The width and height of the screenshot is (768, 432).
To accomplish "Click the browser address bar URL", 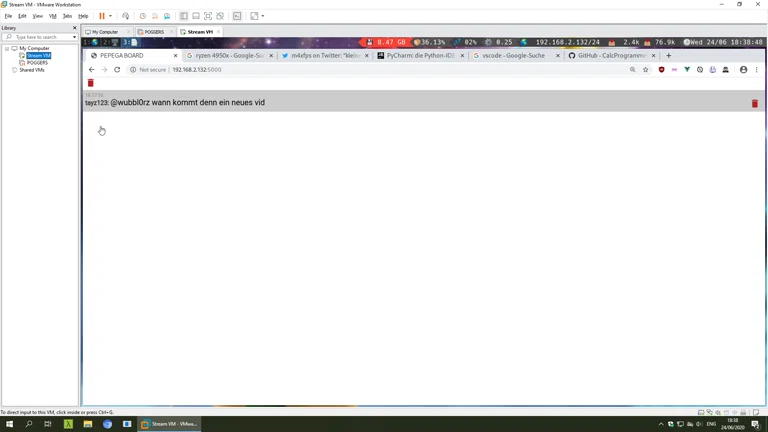I will (196, 70).
